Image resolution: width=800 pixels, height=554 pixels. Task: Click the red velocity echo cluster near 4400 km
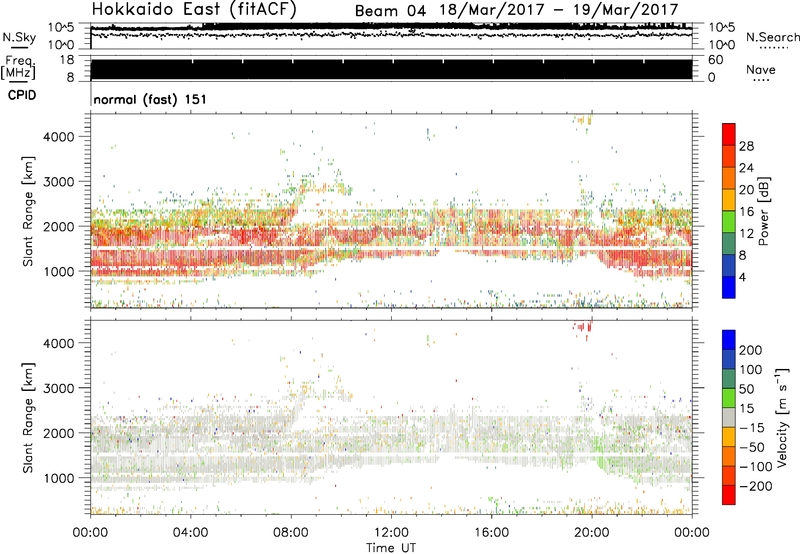(x=583, y=325)
